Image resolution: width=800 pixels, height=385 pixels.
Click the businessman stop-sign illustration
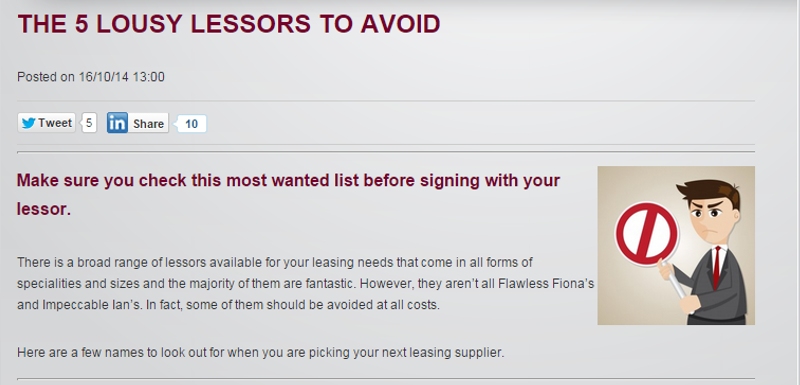tap(676, 245)
